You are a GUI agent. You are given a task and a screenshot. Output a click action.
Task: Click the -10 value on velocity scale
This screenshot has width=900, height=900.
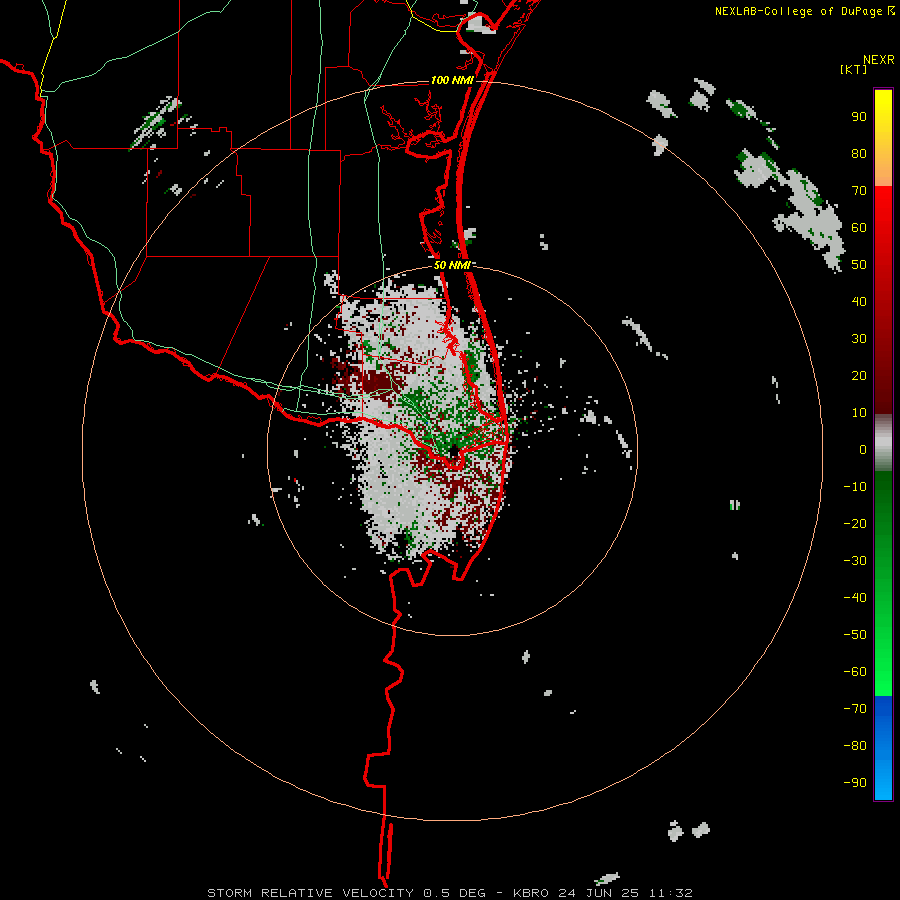(855, 487)
